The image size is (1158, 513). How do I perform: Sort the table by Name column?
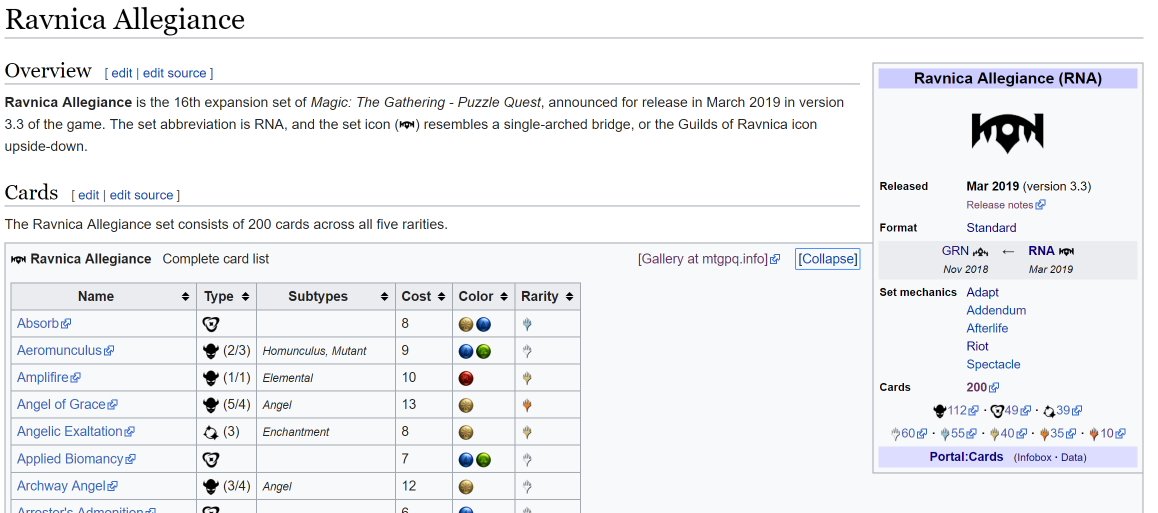103,296
